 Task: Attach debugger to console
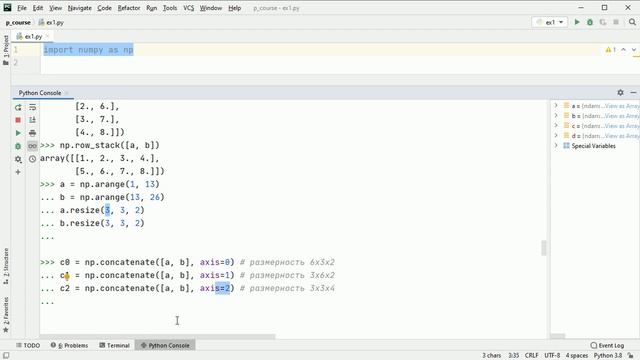[x=18, y=146]
